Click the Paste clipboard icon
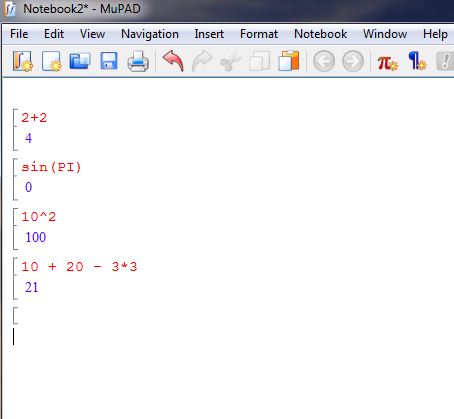This screenshot has height=419, width=454. 289,61
